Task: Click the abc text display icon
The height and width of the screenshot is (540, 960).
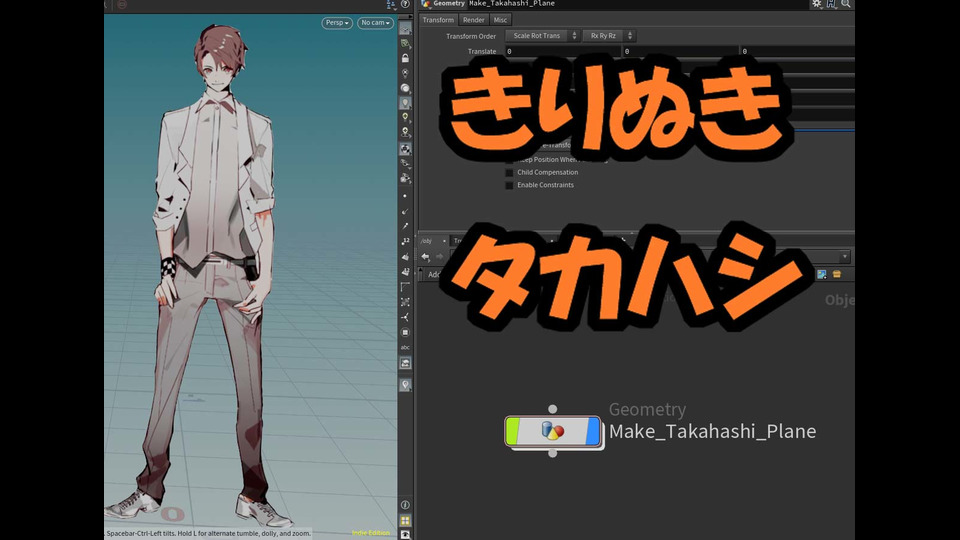Action: point(405,348)
